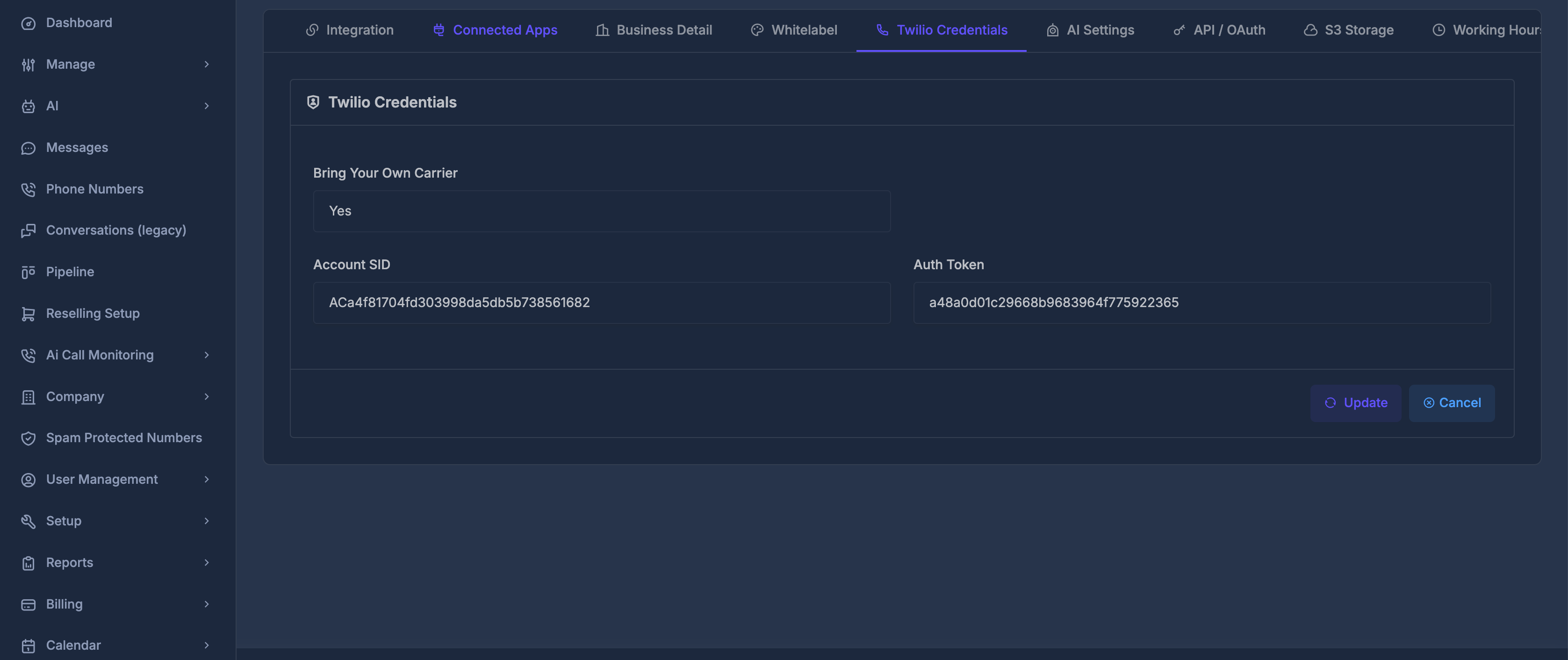Click the Reselling Setup cart icon
Screen dimensions: 1568x660
click(x=28, y=314)
